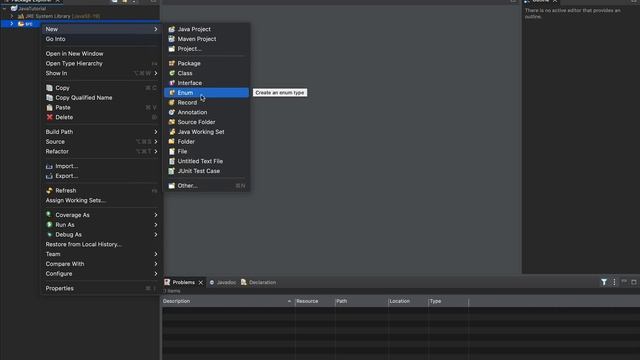Screen dimensions: 640x360
Task: Expand the Compare With submenu arrow
Action: coord(156,264)
